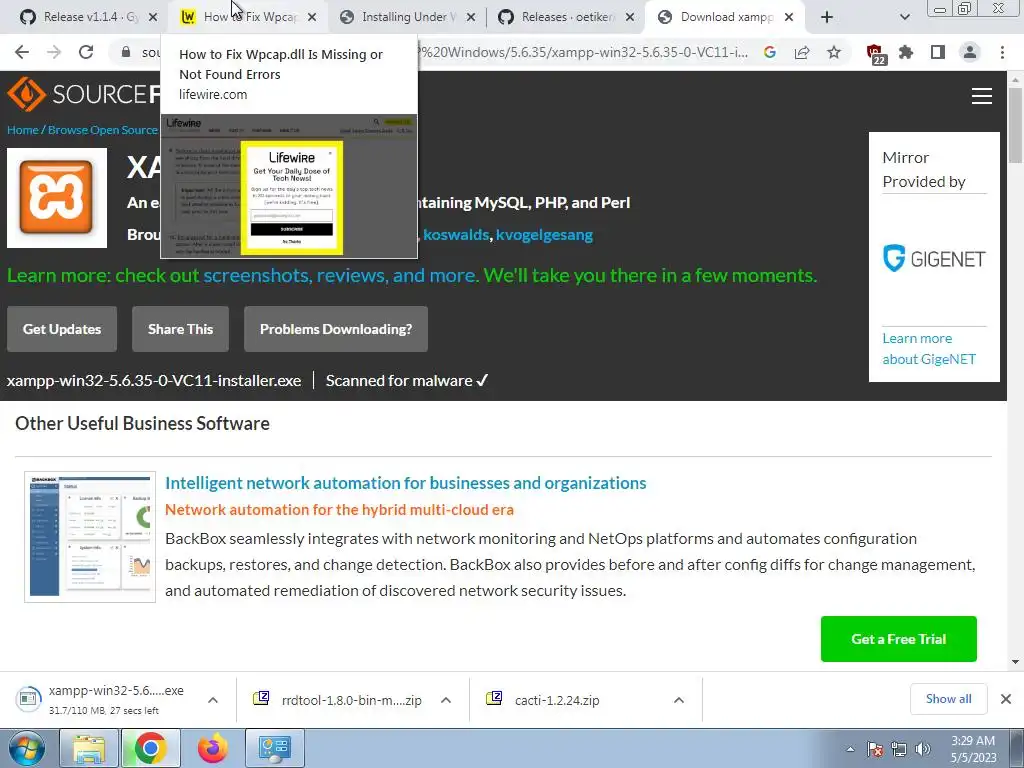Click the Get Updates button
Screen dimensions: 1024x768
[x=62, y=329]
